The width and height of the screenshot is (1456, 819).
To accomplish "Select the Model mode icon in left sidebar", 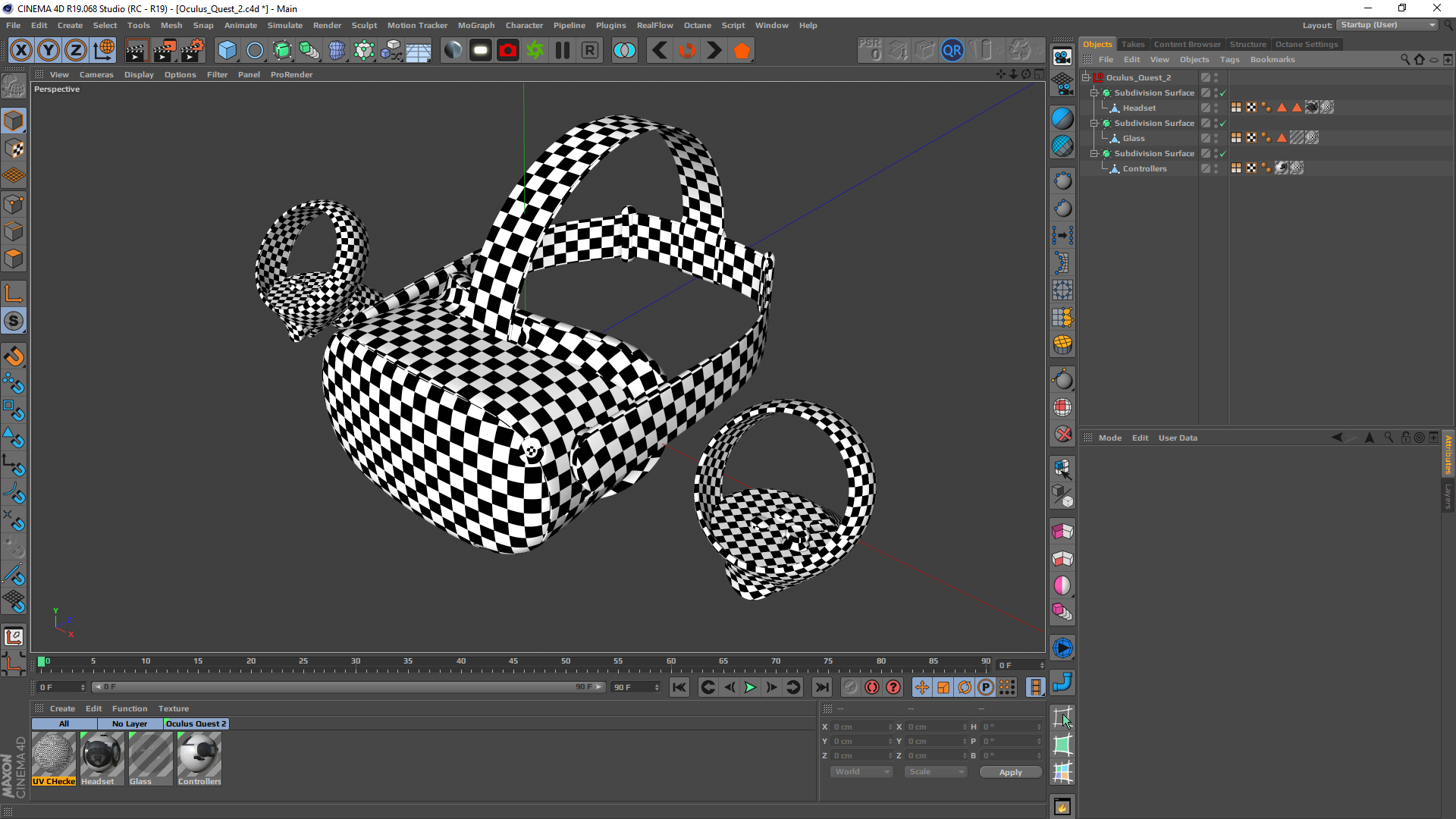I will coord(14,121).
